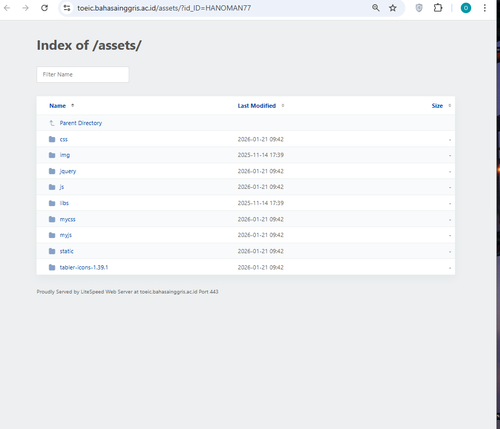Open the libs folder link
Screen dimensions: 500x429
point(64,203)
